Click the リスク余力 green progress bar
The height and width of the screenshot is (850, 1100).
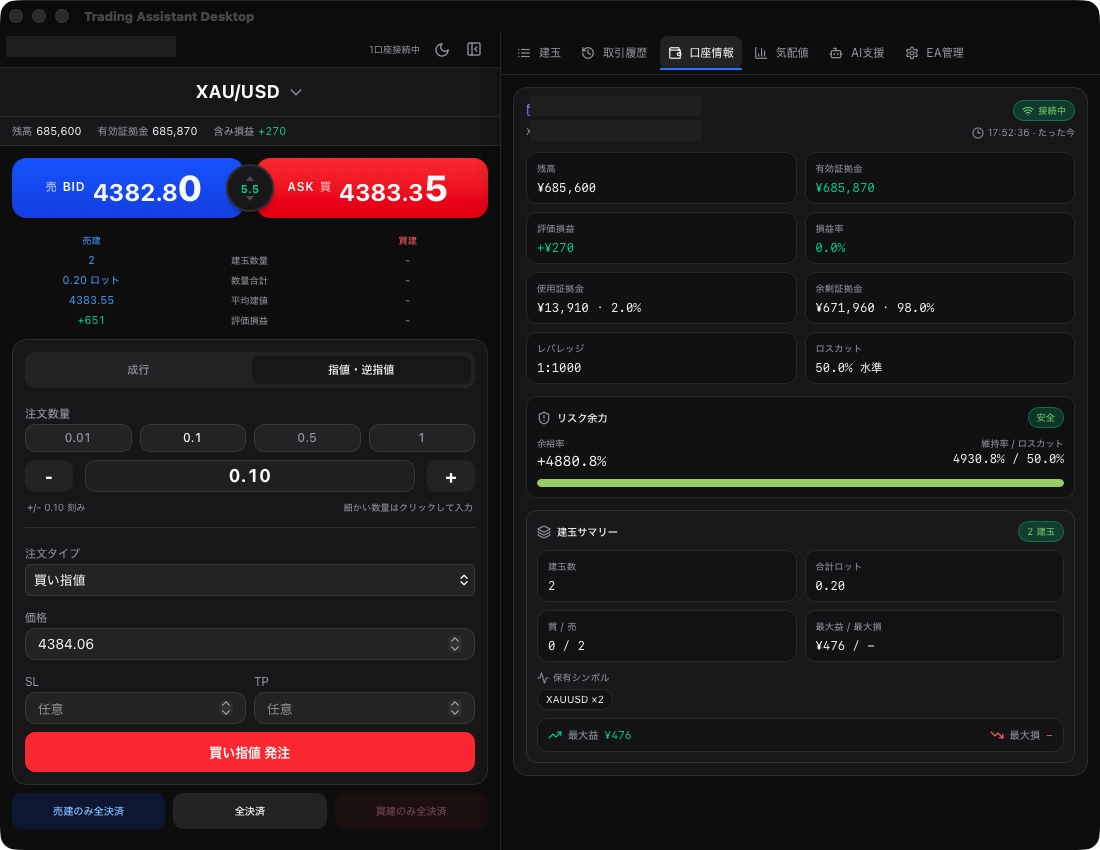pos(800,483)
